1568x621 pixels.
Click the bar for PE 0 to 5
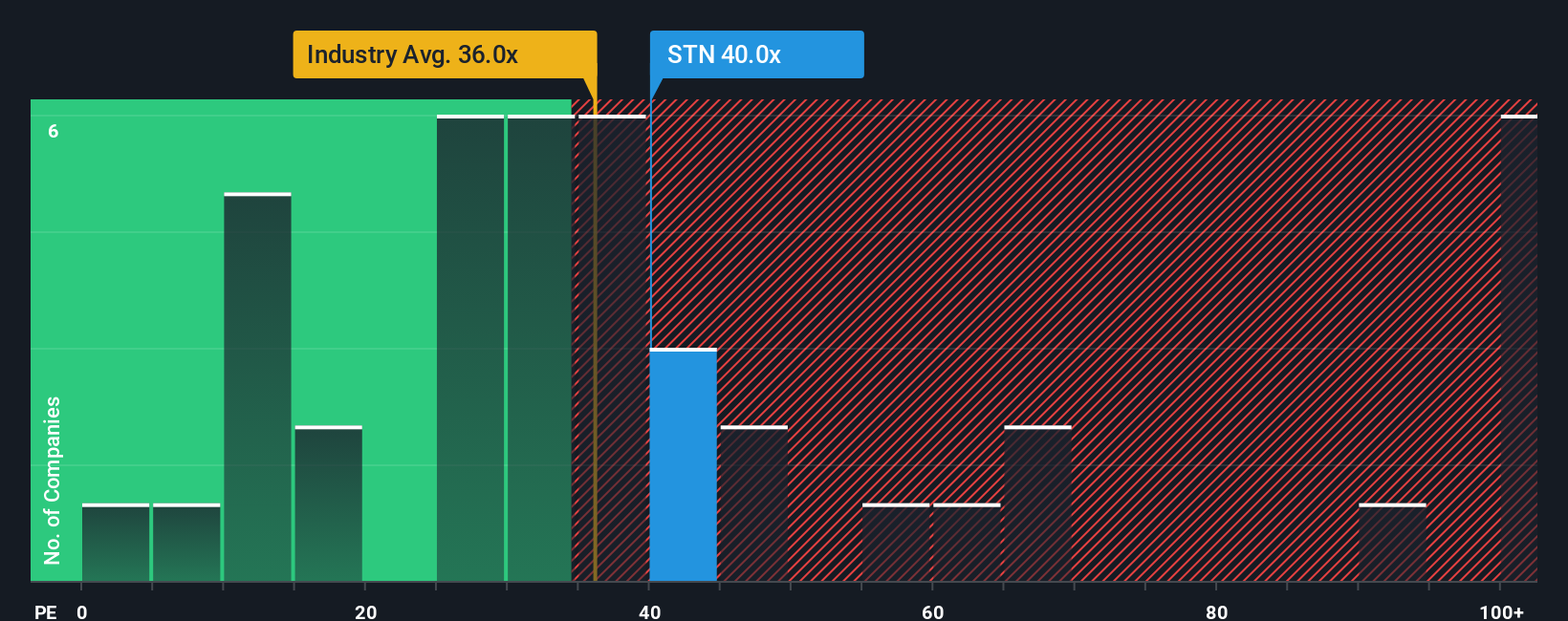[x=116, y=543]
